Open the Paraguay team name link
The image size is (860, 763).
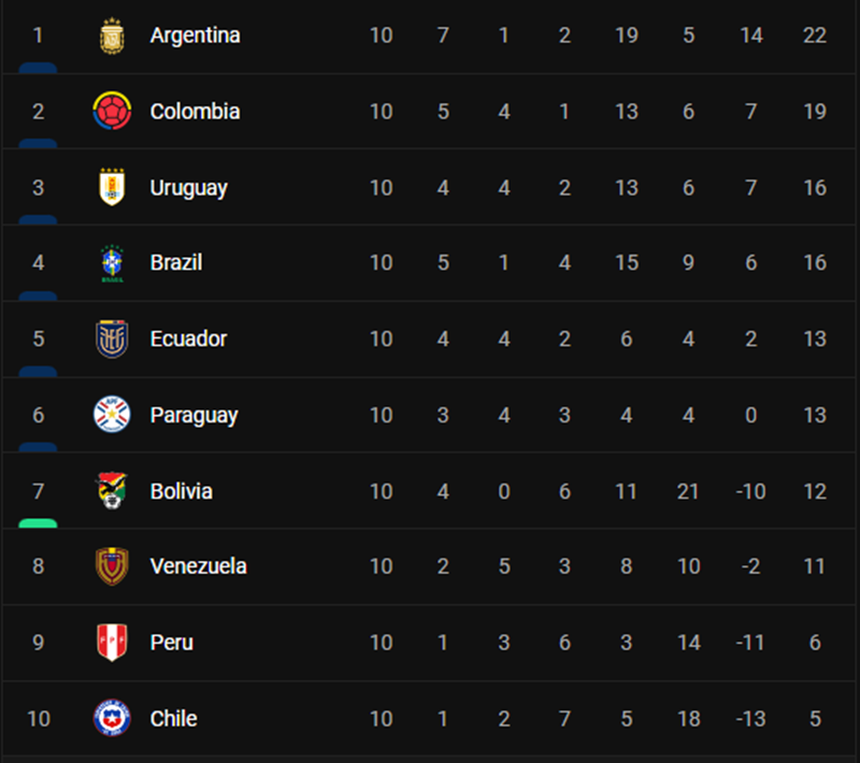194,414
